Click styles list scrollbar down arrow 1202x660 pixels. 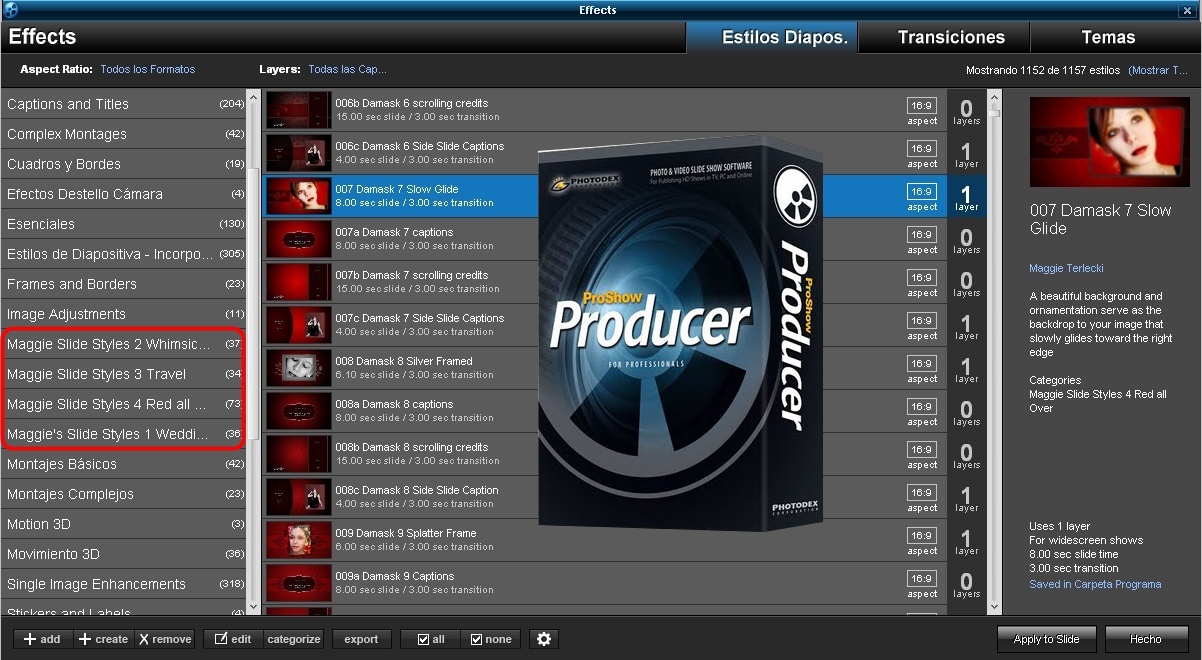tap(994, 607)
